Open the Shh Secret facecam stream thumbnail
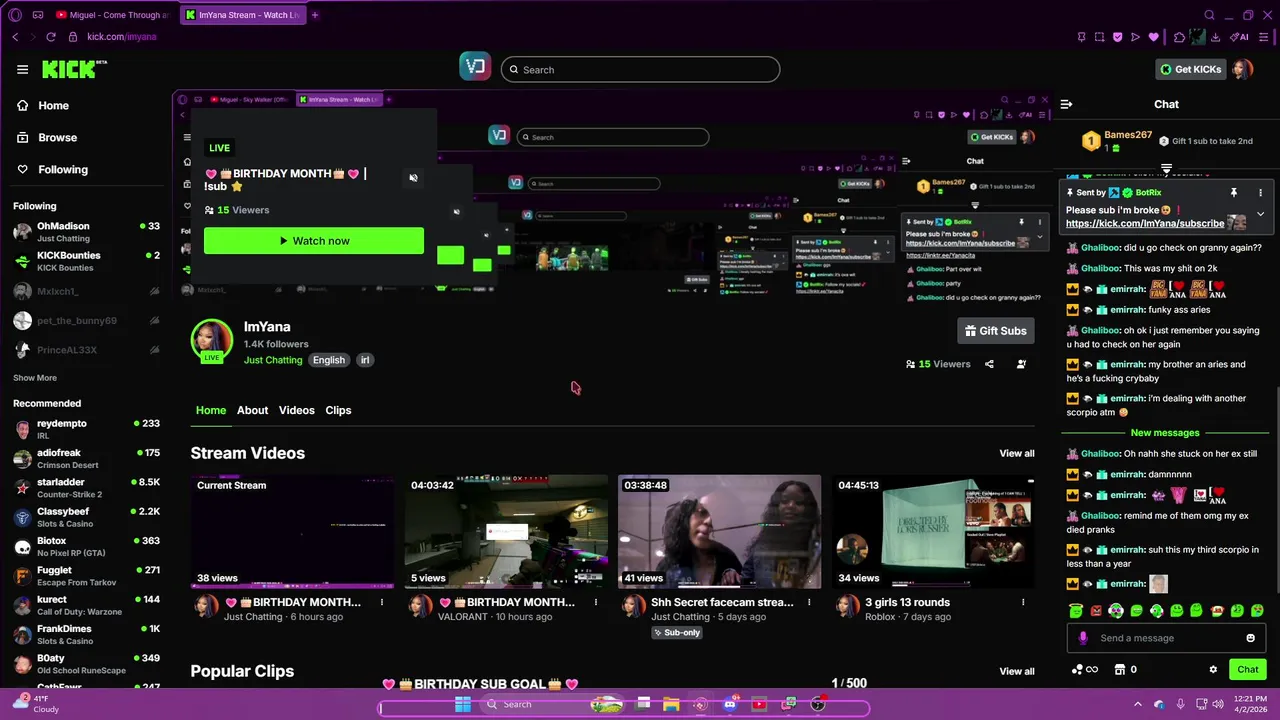The height and width of the screenshot is (720, 1280). (x=720, y=532)
